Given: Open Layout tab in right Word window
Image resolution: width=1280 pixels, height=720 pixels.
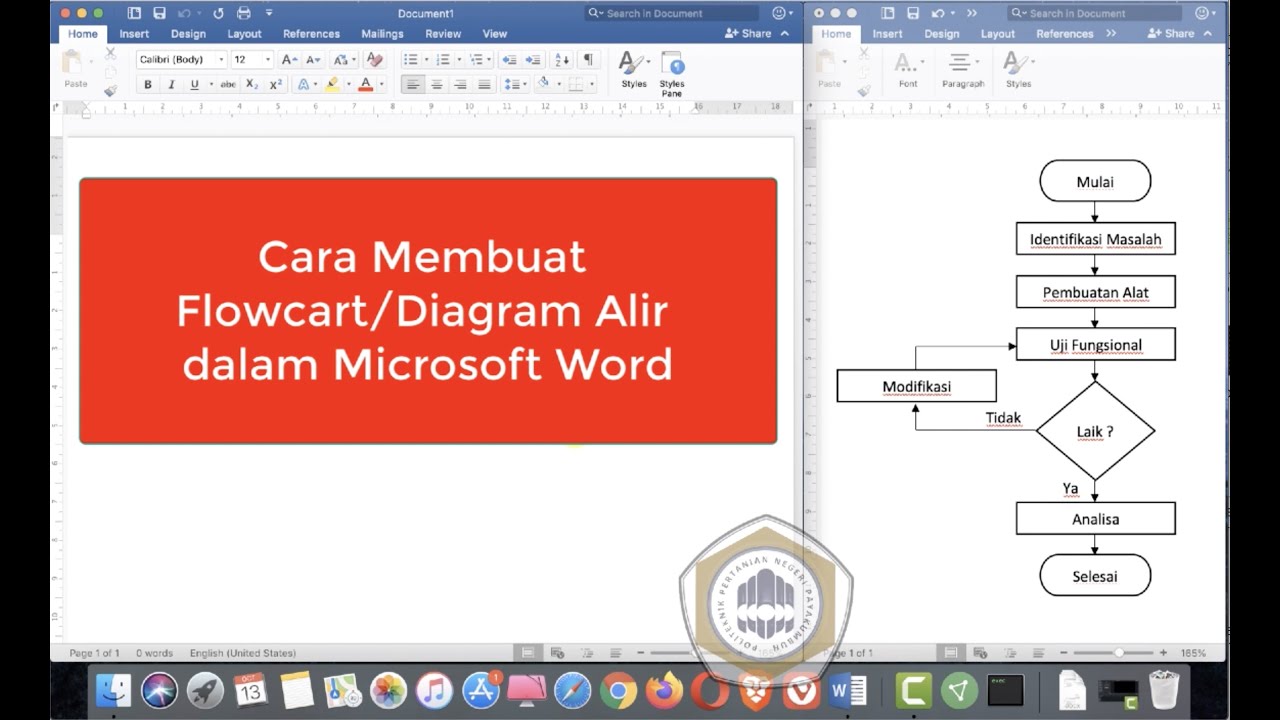Looking at the screenshot, I should click(997, 33).
